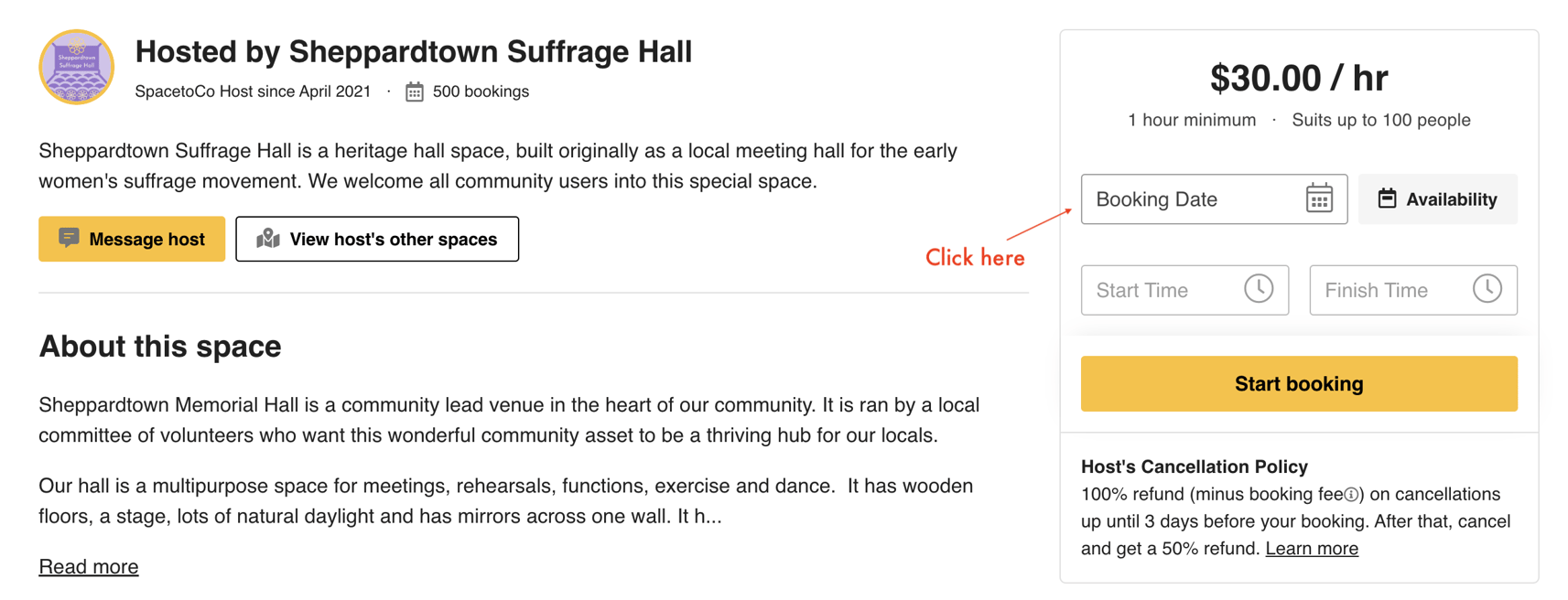Open the calendar icon in Booking Date field

1320,198
